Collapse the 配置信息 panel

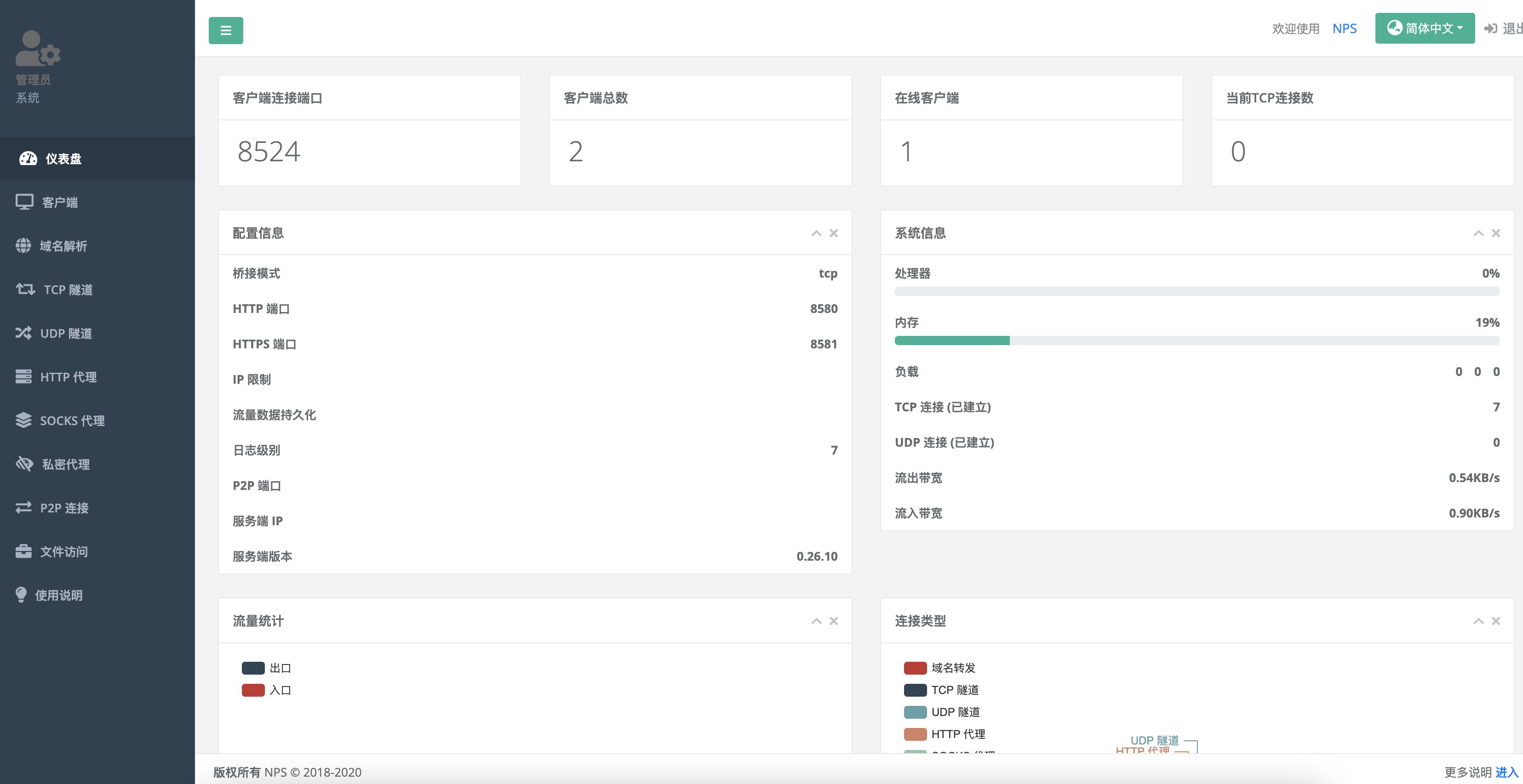click(817, 233)
